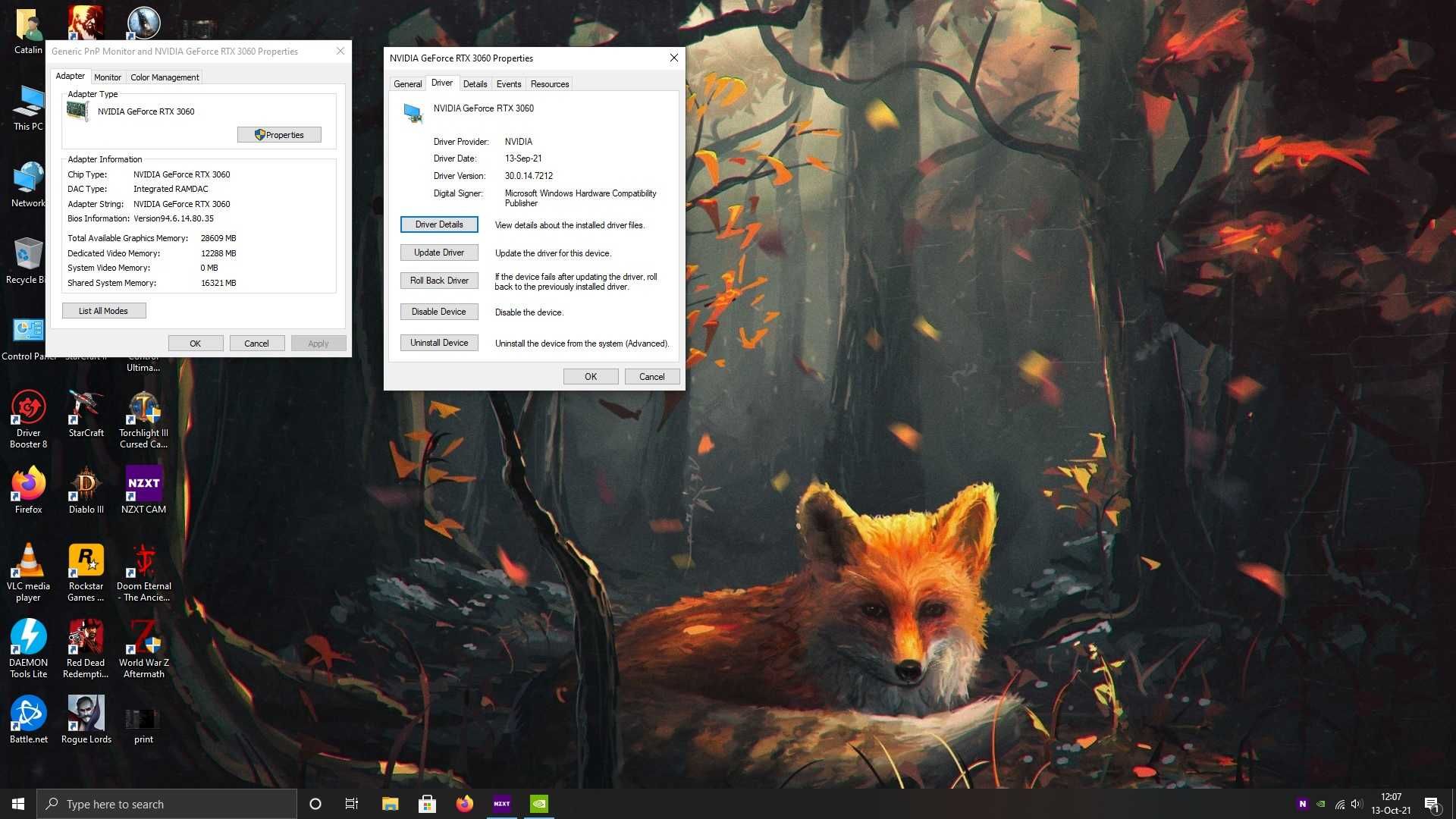Open the volume control tray icon
Screen dimensions: 1456x819
1357,804
